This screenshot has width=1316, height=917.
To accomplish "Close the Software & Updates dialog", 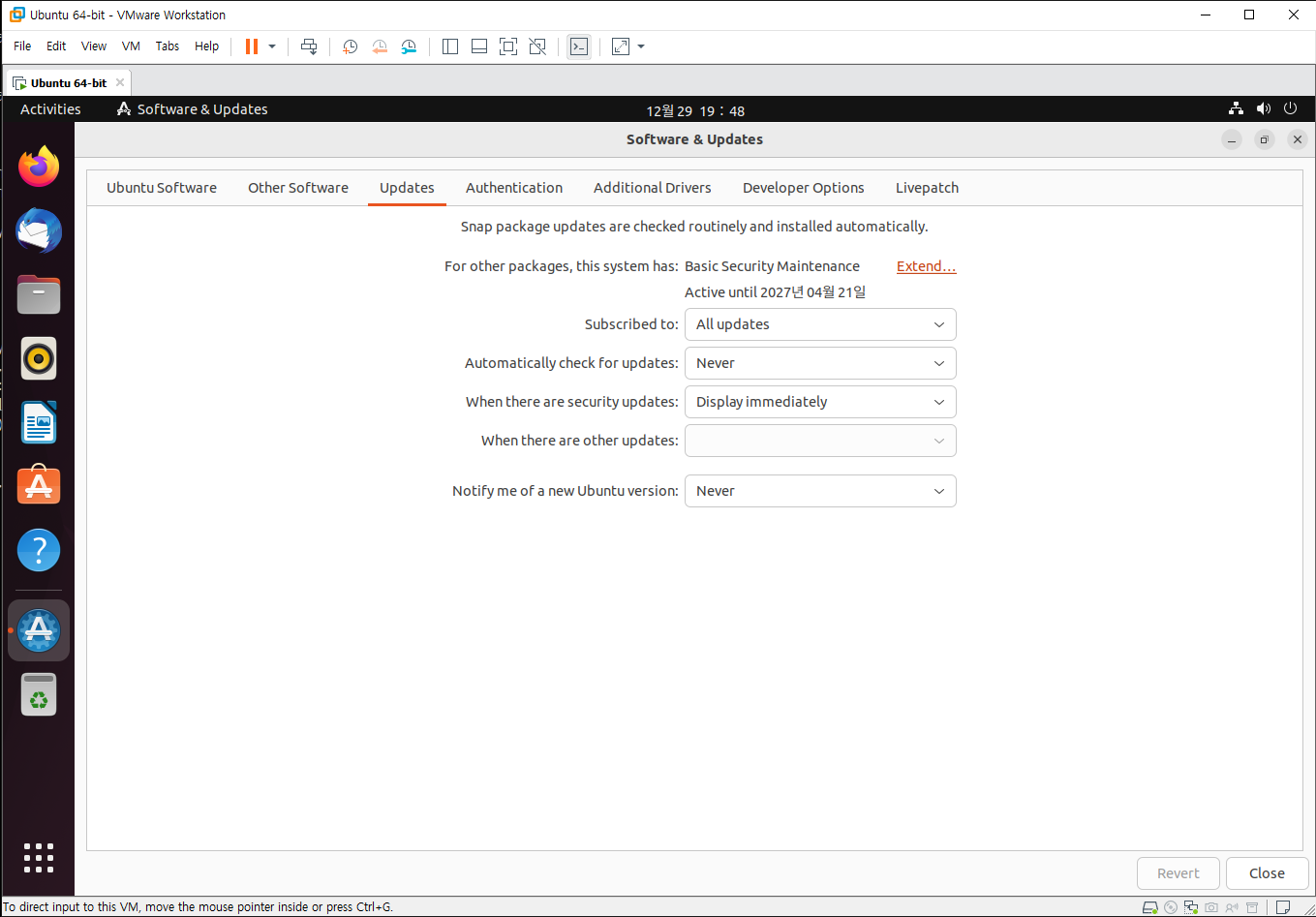I will [x=1267, y=873].
